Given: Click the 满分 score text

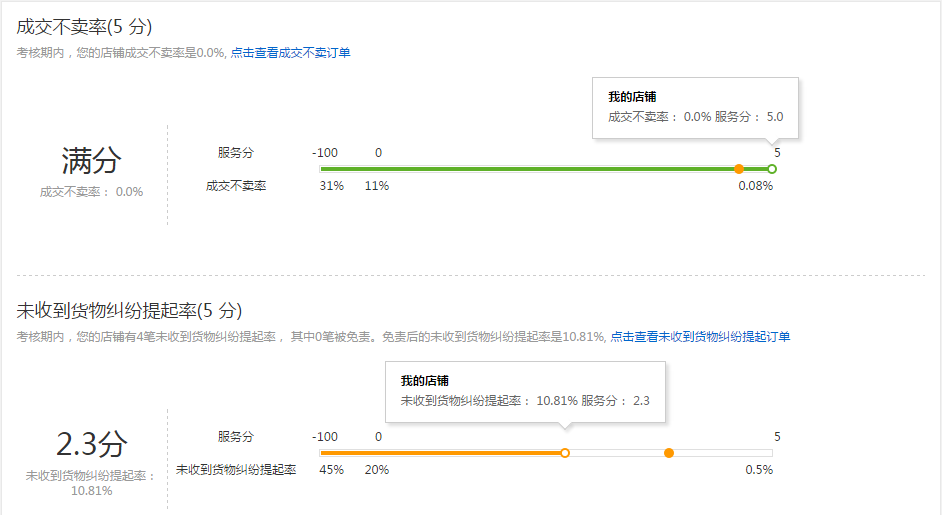Looking at the screenshot, I should click(x=91, y=160).
